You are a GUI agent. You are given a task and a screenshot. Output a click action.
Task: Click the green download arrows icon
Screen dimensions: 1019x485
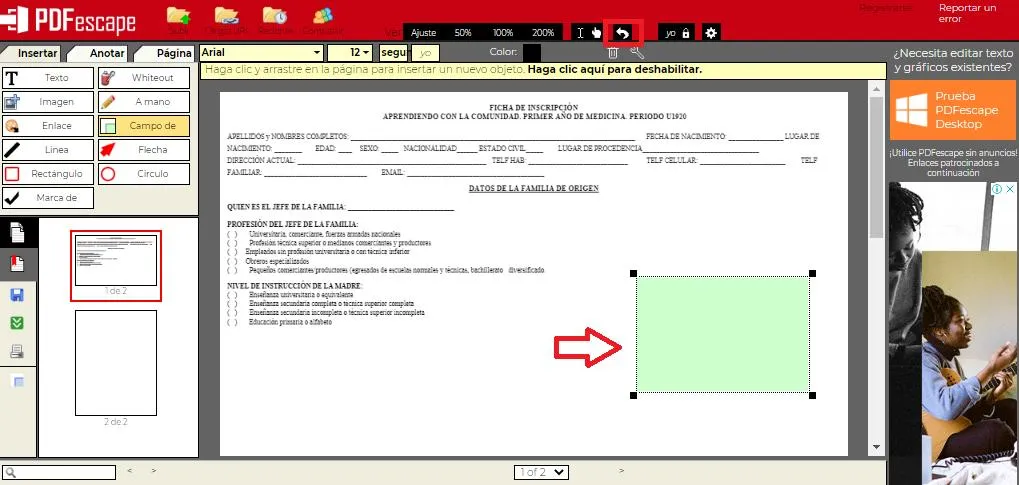pos(17,322)
